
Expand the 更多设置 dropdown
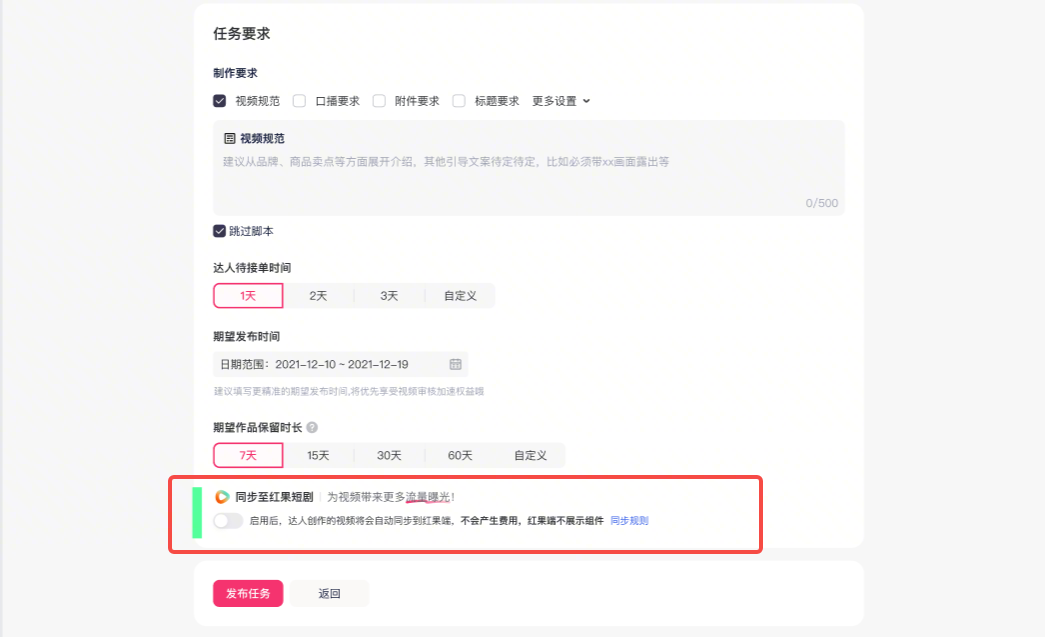click(x=560, y=101)
